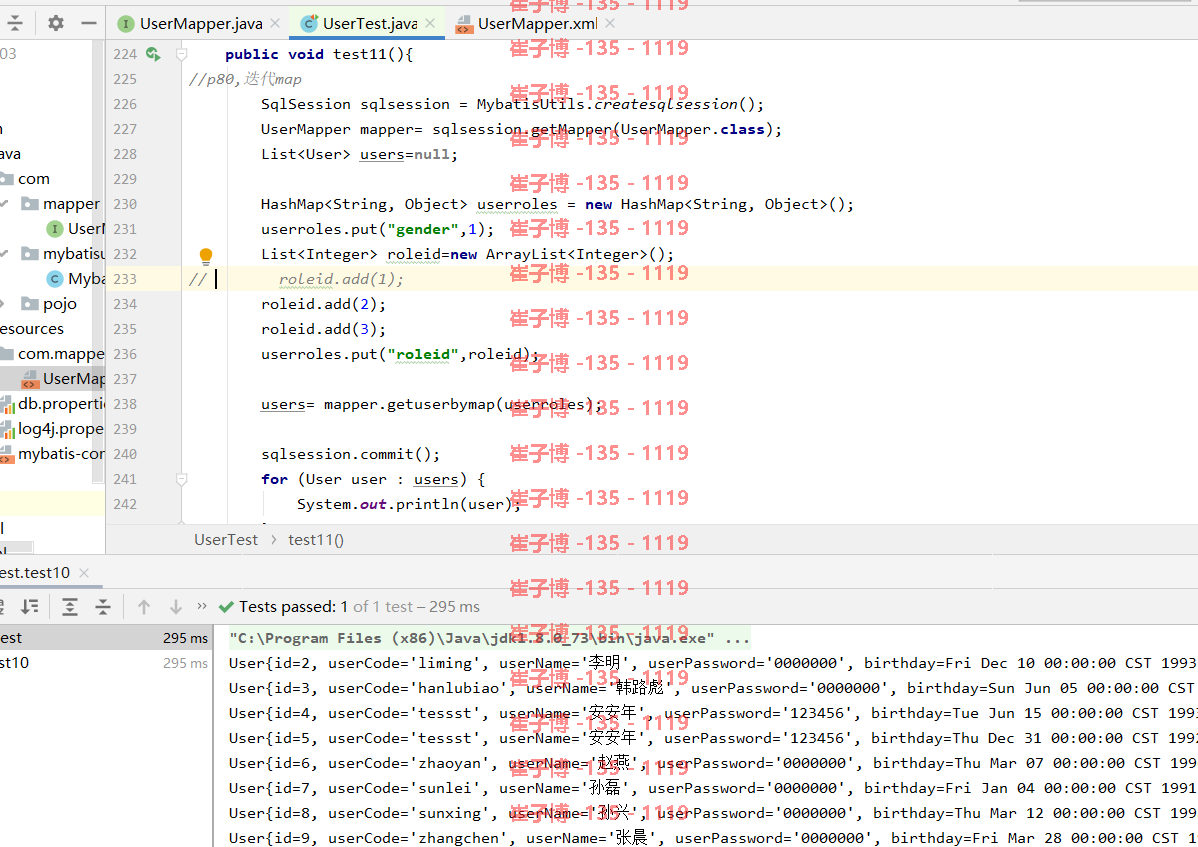Open the UserMapper interface in tree
The width and height of the screenshot is (1198, 847).
click(76, 228)
